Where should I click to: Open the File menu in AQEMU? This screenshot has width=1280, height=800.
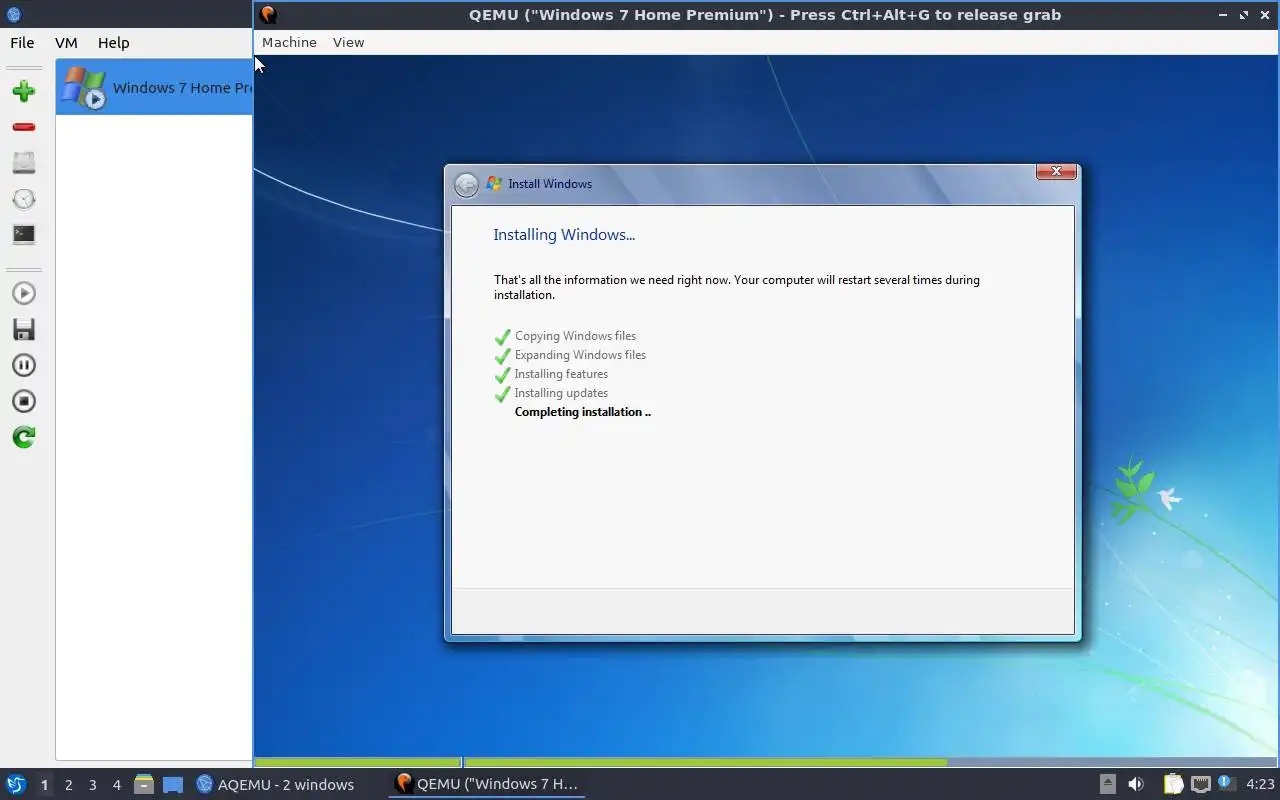(x=22, y=43)
